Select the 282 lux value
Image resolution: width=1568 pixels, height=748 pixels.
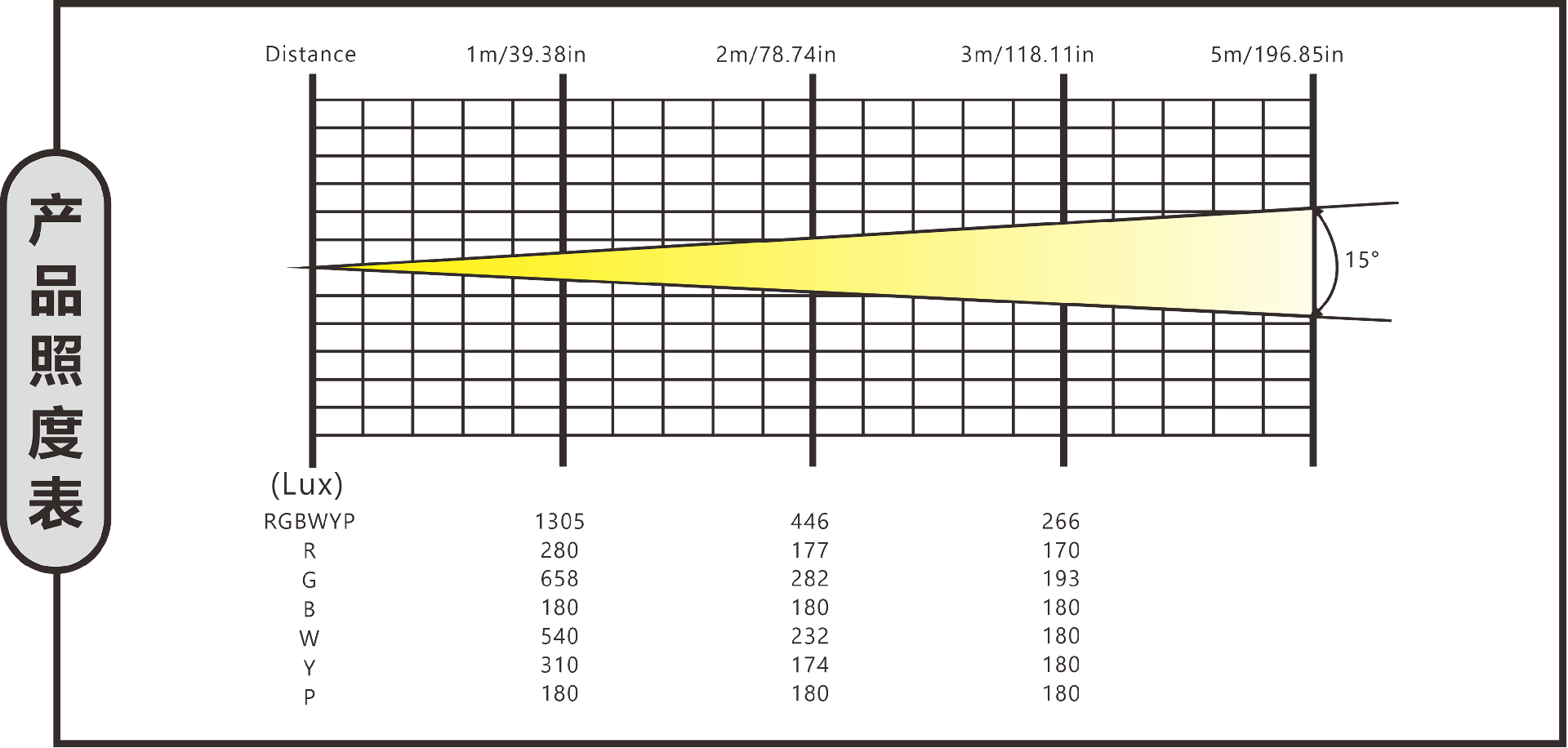(x=809, y=579)
